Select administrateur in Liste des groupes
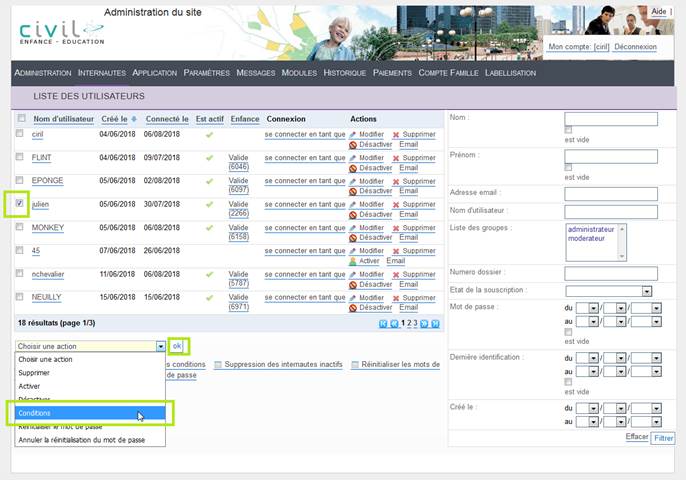Screen dimensions: 686x480 (590, 229)
